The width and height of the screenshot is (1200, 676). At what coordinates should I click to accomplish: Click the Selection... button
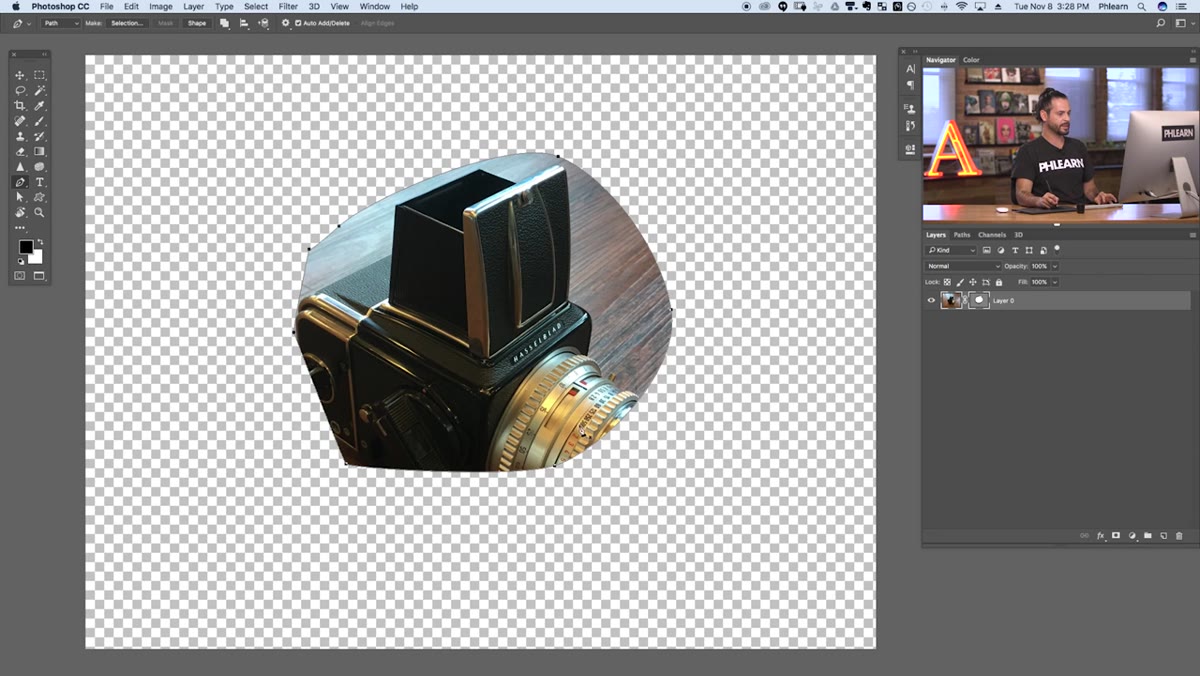127,23
